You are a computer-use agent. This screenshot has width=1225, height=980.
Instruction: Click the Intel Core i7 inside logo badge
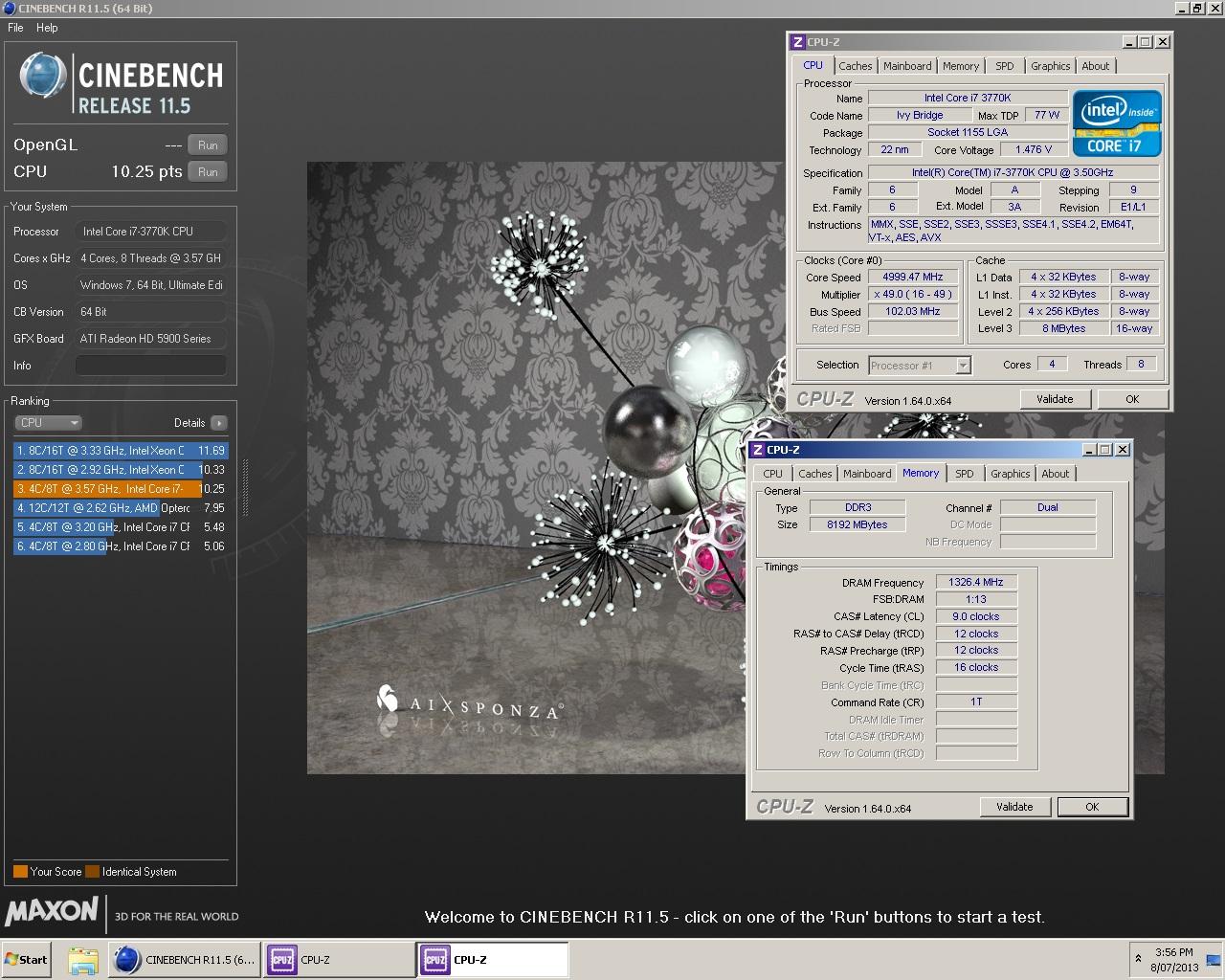point(1117,123)
